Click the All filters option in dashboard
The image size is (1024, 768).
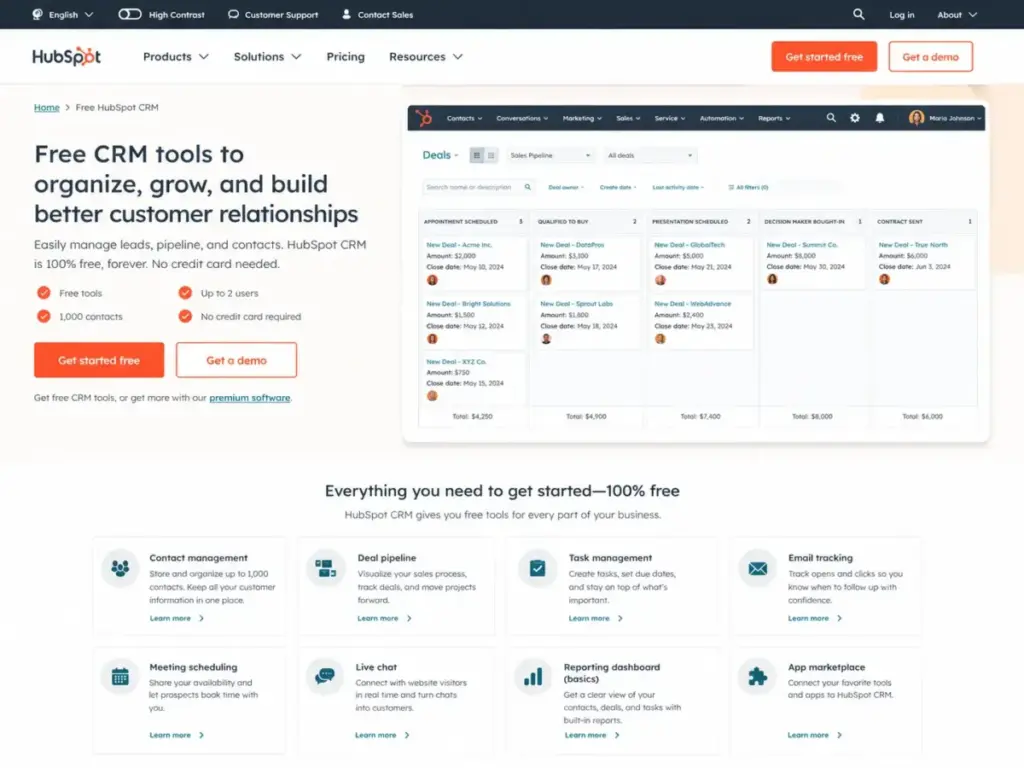(x=748, y=187)
